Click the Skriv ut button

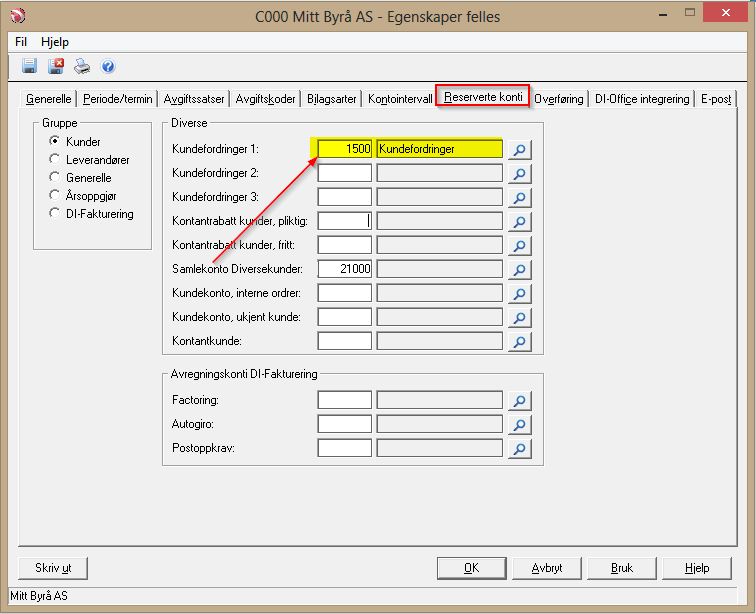[53, 568]
